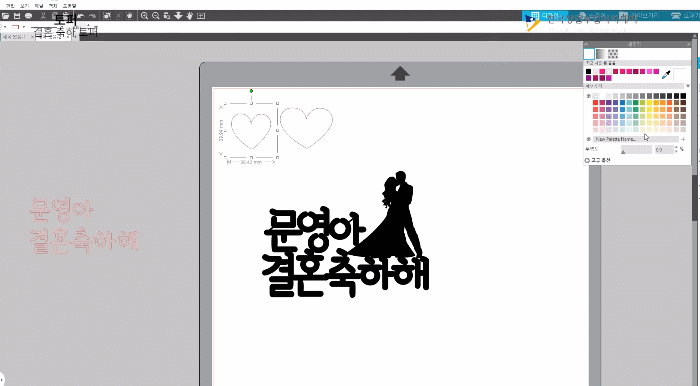Open a file with the Open icon

(5, 16)
